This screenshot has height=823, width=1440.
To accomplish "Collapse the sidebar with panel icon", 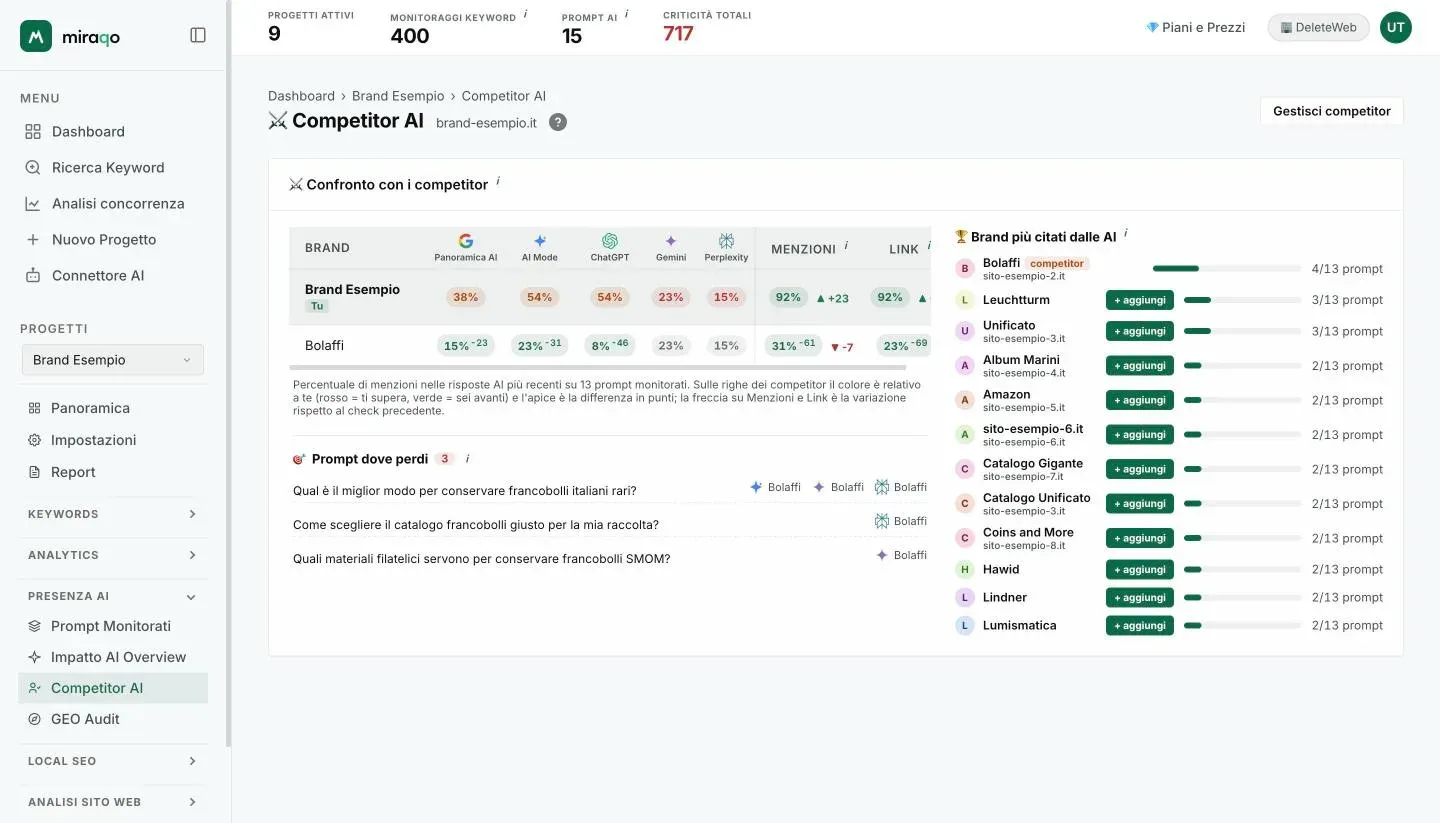I will point(198,35).
